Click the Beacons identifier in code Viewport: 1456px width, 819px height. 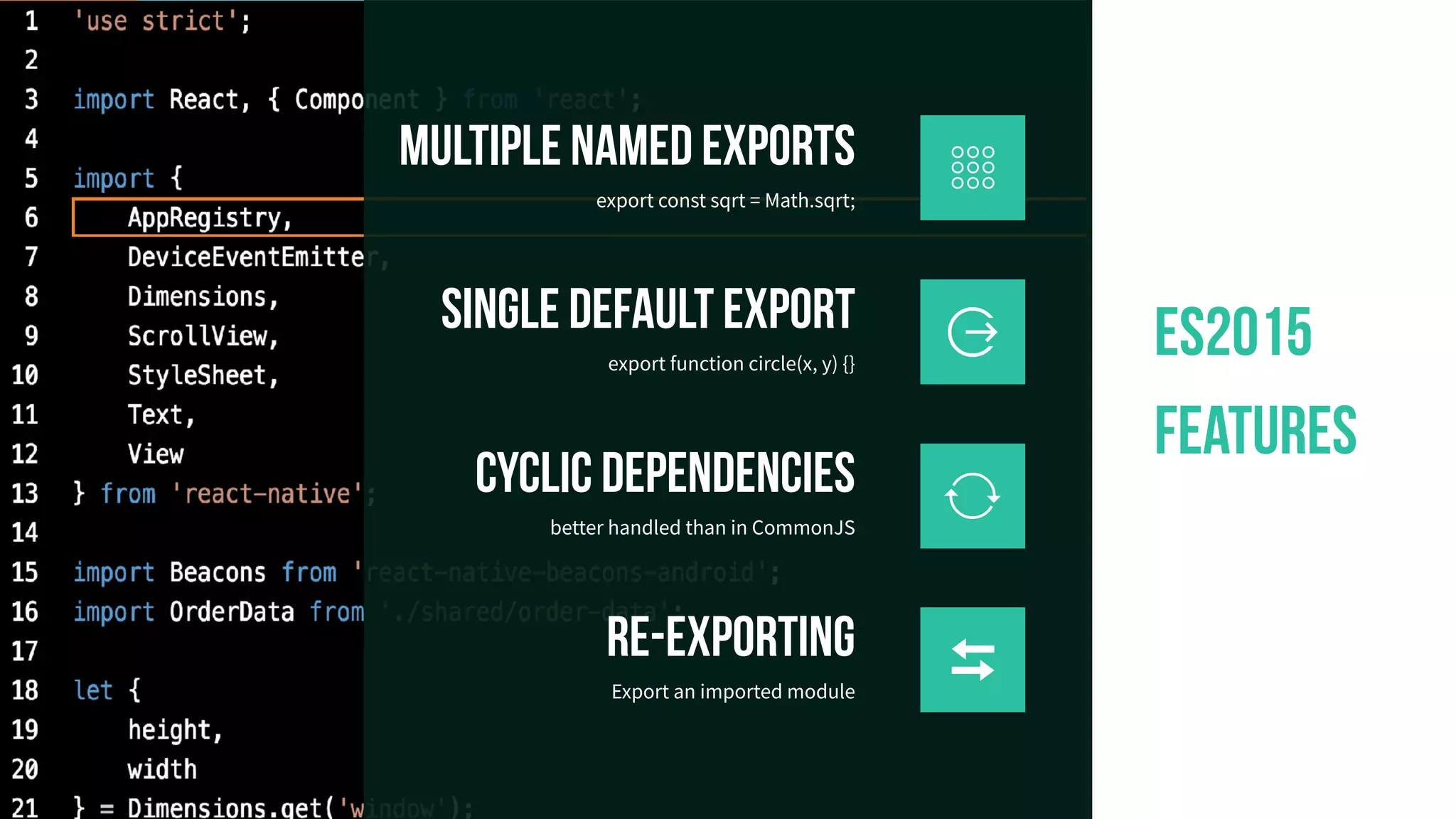click(218, 572)
